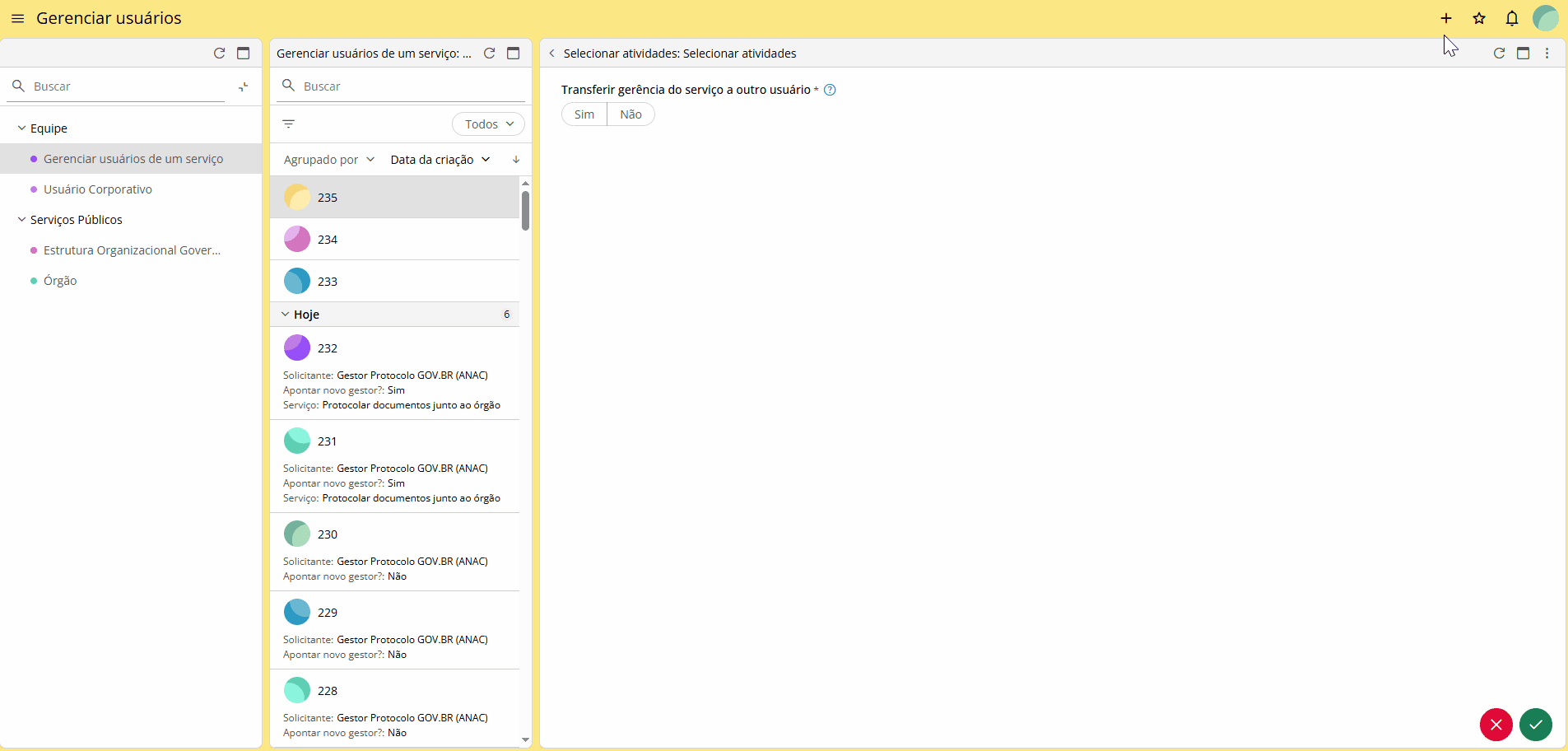Open the Todos filter dropdown
1568x751 pixels.
488,124
